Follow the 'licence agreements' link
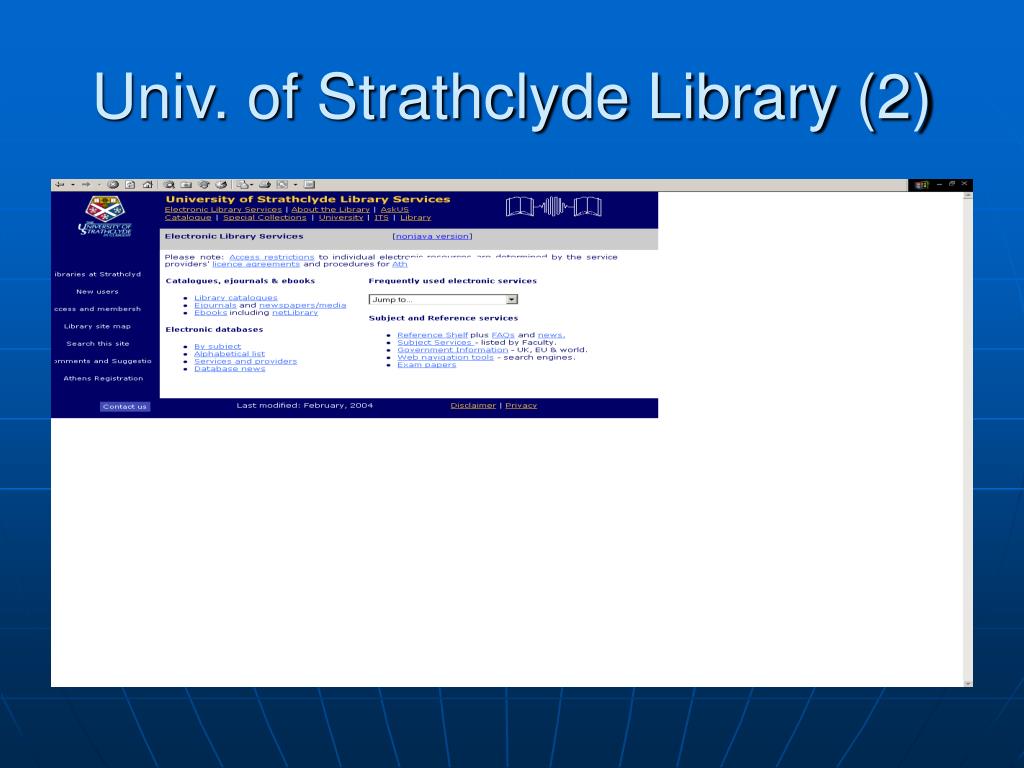 (256, 264)
